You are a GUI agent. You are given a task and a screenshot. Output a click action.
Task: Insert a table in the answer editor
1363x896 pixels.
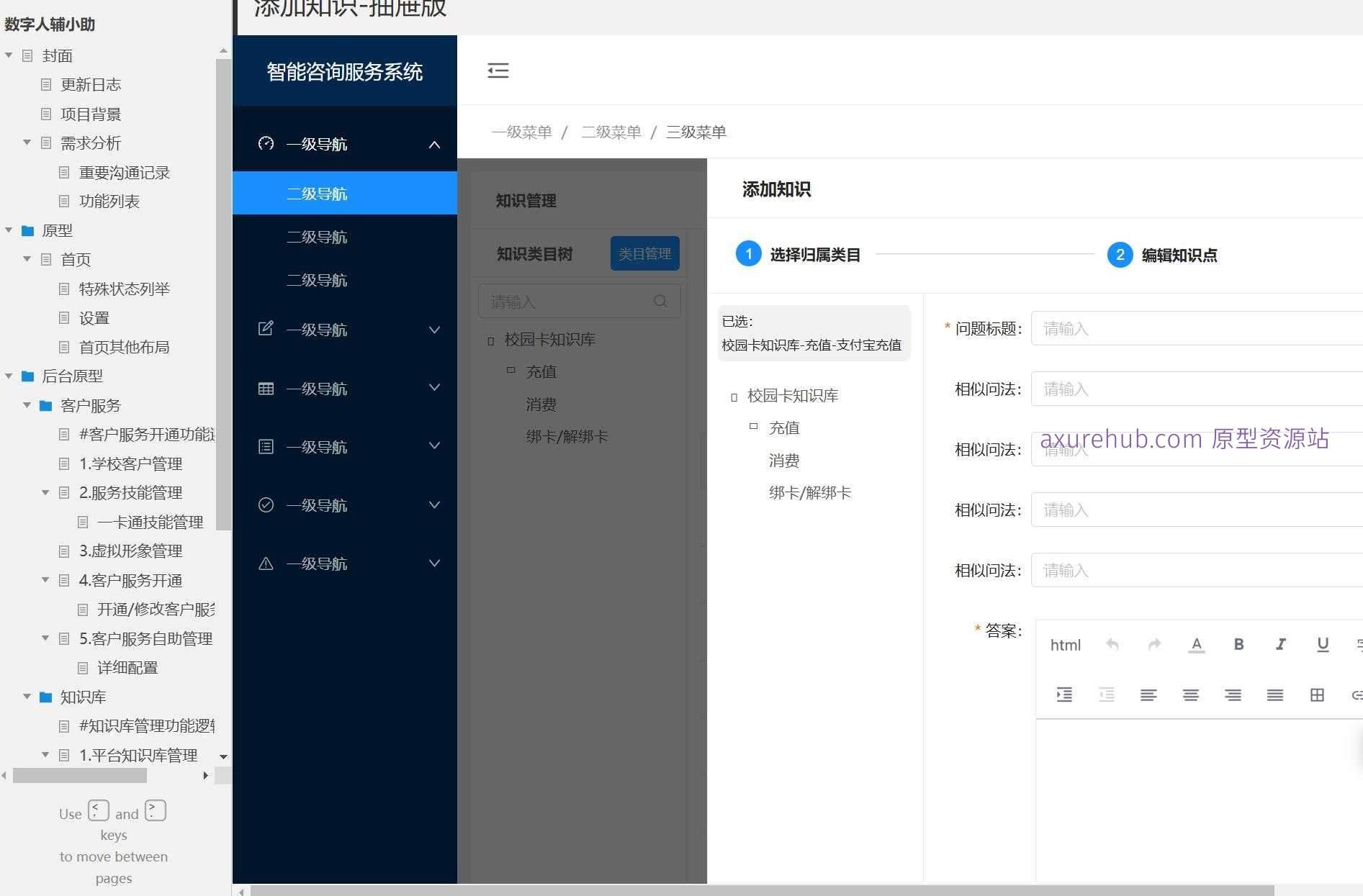1317,694
